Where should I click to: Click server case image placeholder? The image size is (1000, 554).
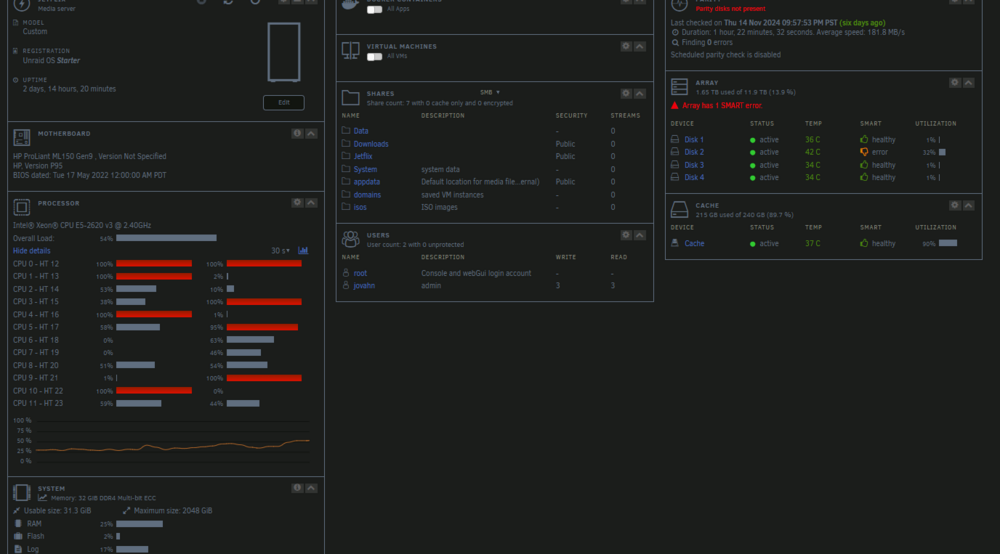click(x=284, y=52)
